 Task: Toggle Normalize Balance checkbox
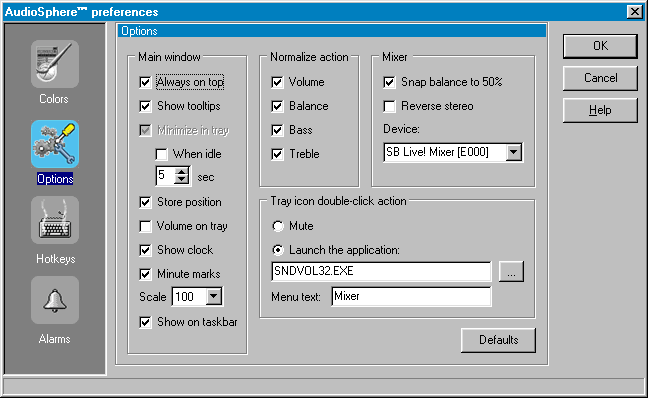[x=277, y=106]
